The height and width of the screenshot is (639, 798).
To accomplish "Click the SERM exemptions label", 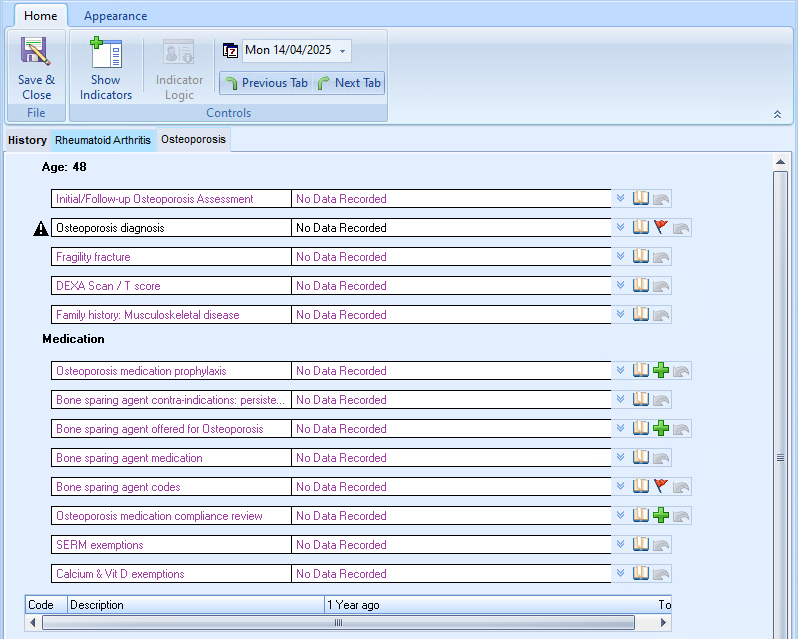I will 100,545.
